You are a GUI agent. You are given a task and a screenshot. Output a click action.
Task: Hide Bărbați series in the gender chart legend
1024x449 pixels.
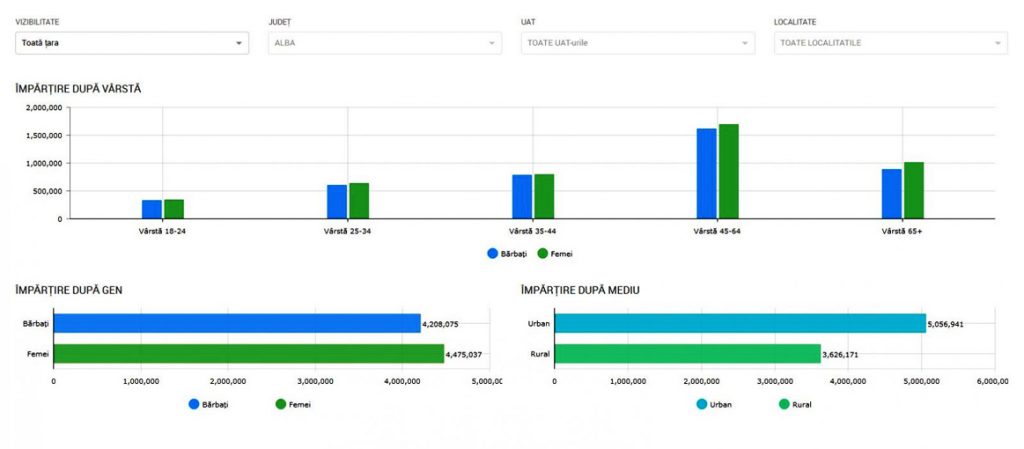[208, 404]
